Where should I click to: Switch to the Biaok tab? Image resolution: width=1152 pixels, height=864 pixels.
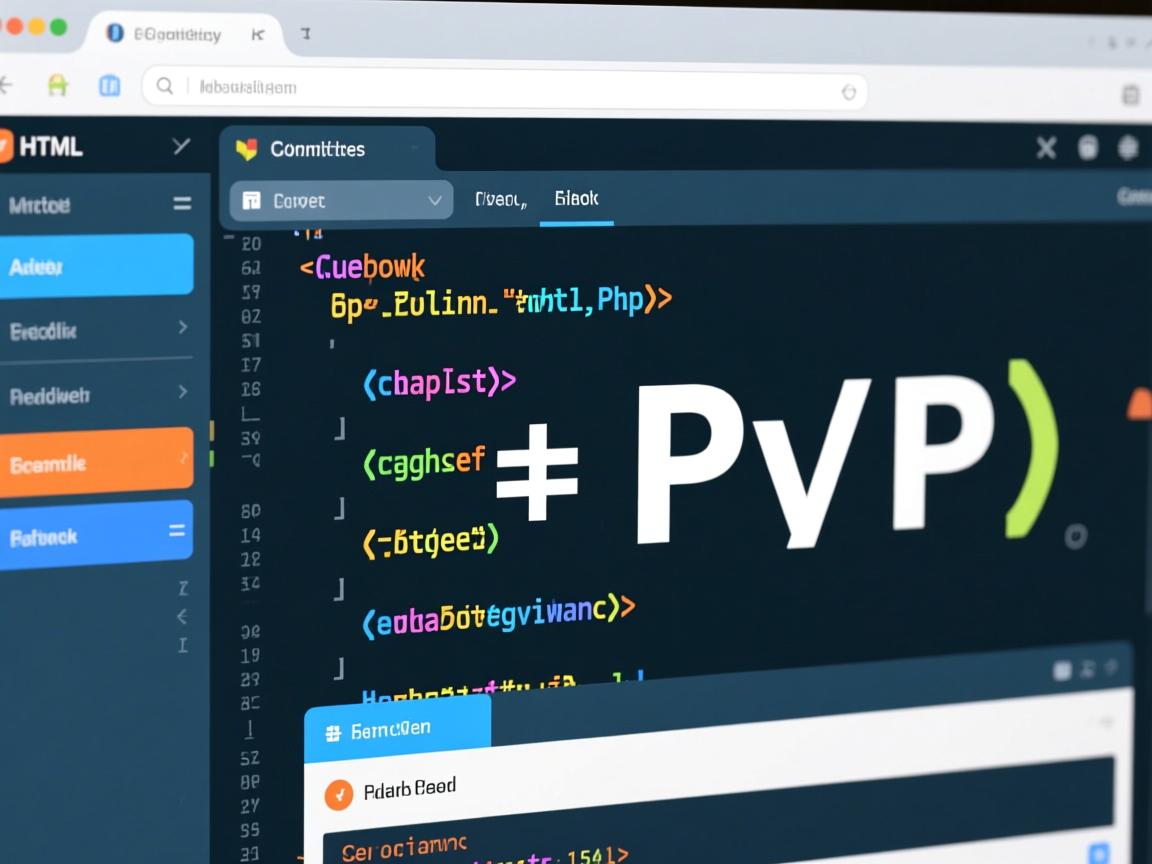pyautogui.click(x=576, y=199)
